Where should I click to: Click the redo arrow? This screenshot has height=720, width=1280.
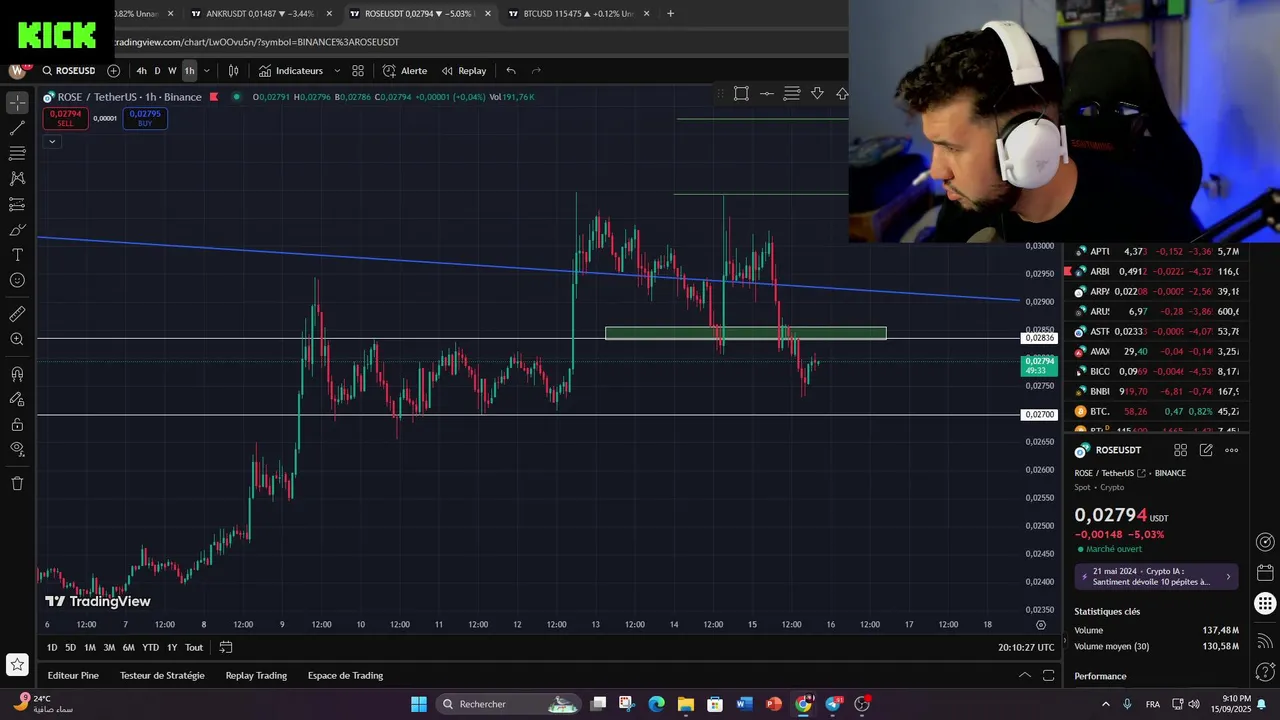(536, 71)
